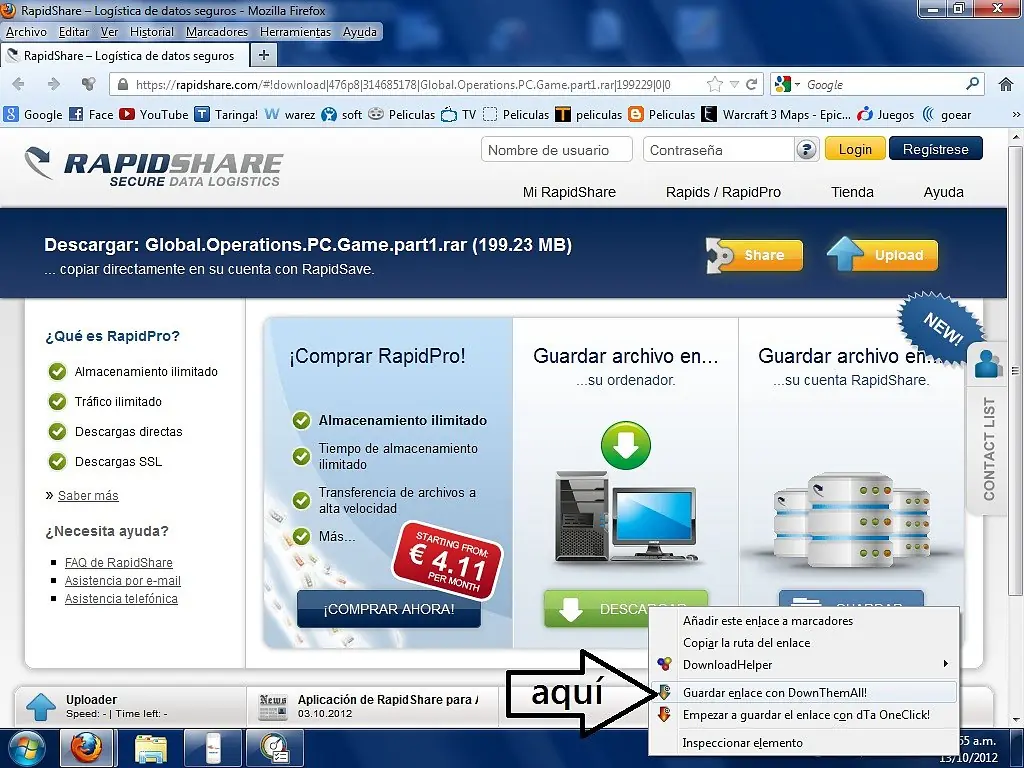Open the Face bookmark
Viewport: 1024px width, 768px height.
click(91, 115)
